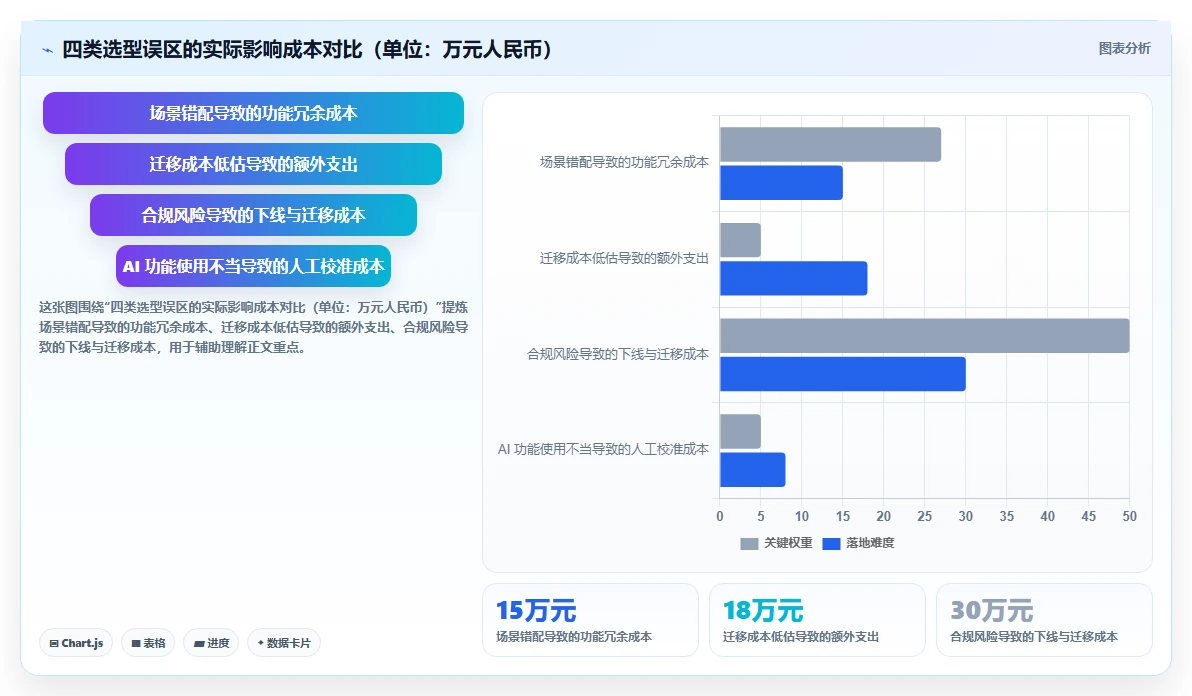
Task: Click the description paragraph starting 这张图围绕
Action: coord(253,327)
